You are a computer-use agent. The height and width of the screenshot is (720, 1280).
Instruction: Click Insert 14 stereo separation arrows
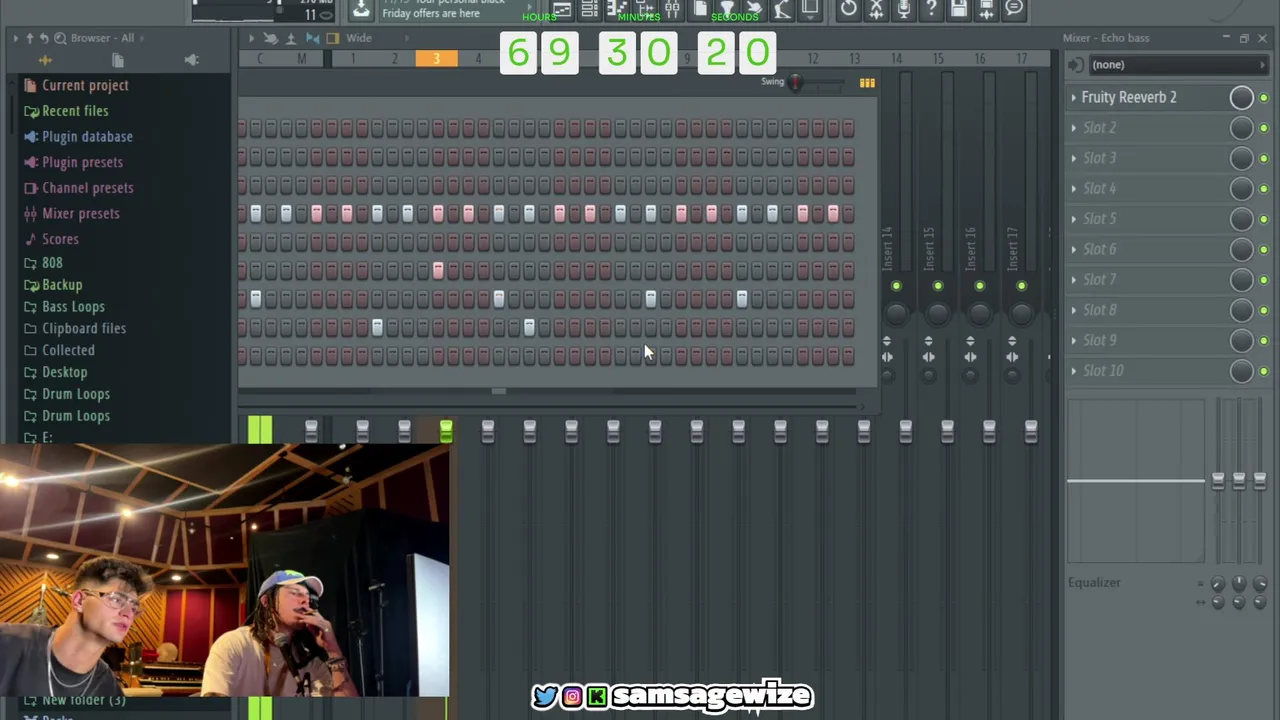click(x=887, y=357)
